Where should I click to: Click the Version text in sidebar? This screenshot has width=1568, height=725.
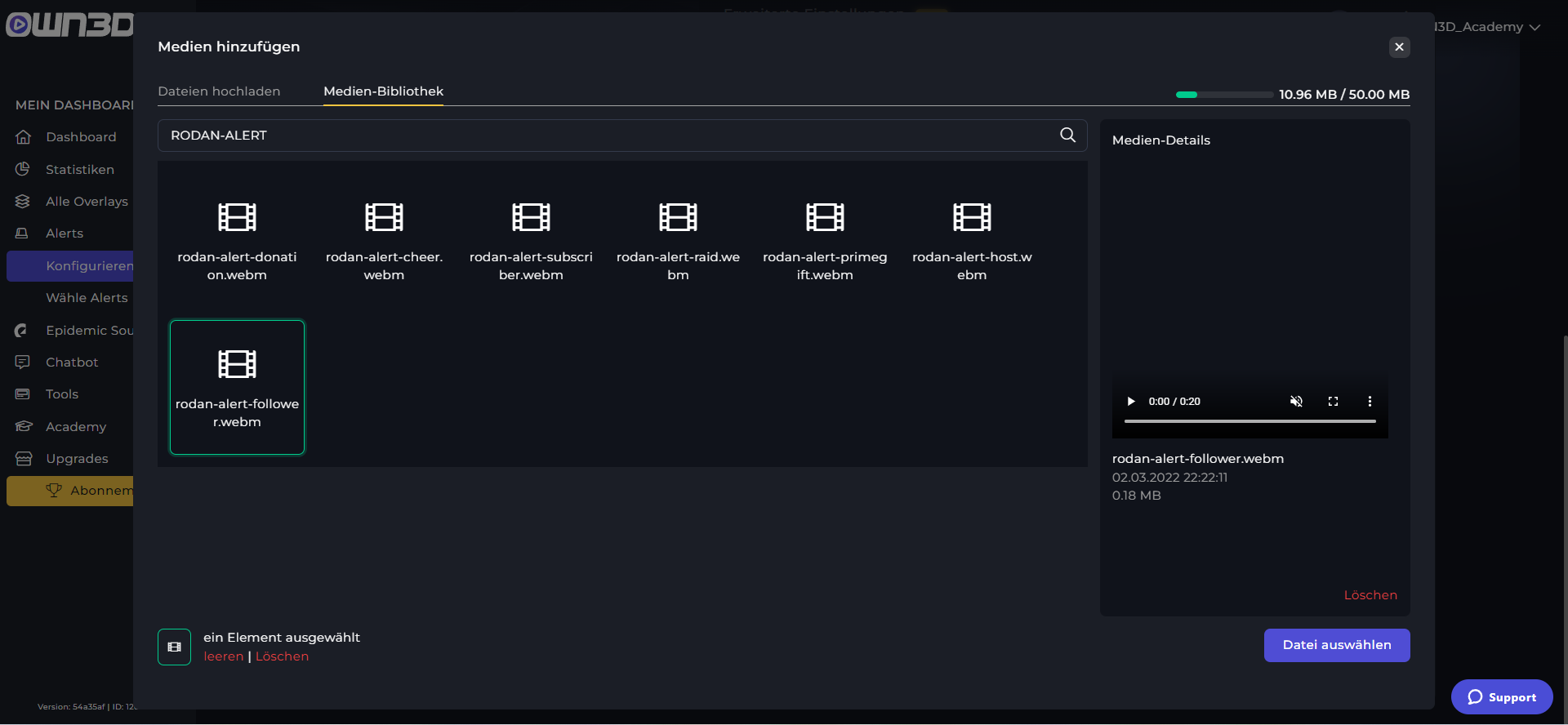86,707
